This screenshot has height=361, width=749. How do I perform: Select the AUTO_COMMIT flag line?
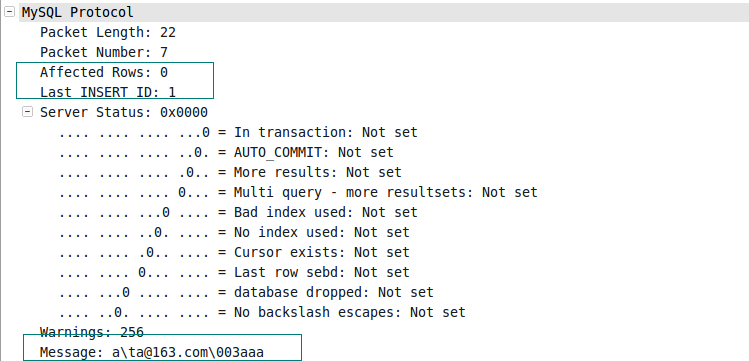pos(226,152)
